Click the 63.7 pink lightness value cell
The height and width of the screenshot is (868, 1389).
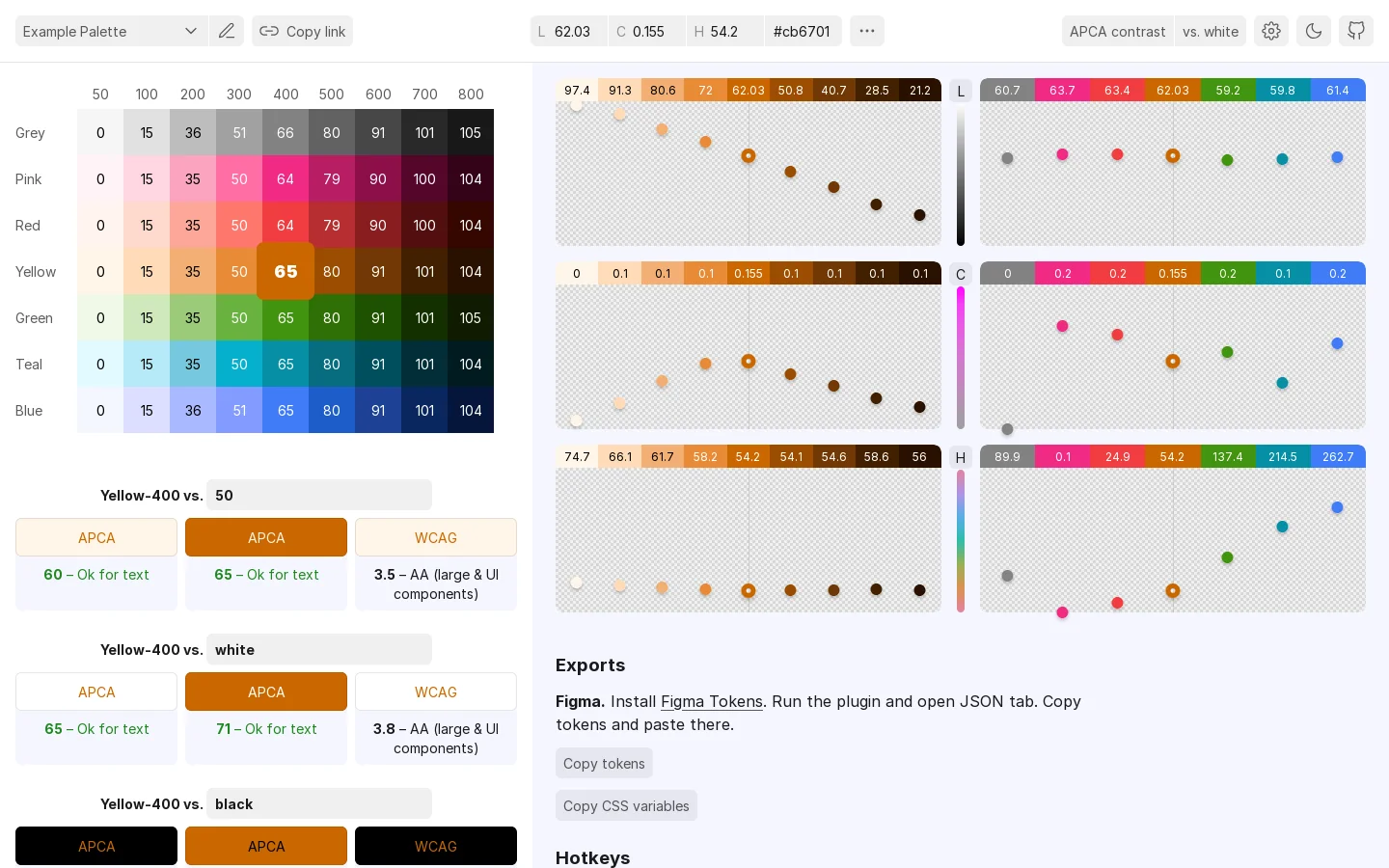tap(1062, 90)
